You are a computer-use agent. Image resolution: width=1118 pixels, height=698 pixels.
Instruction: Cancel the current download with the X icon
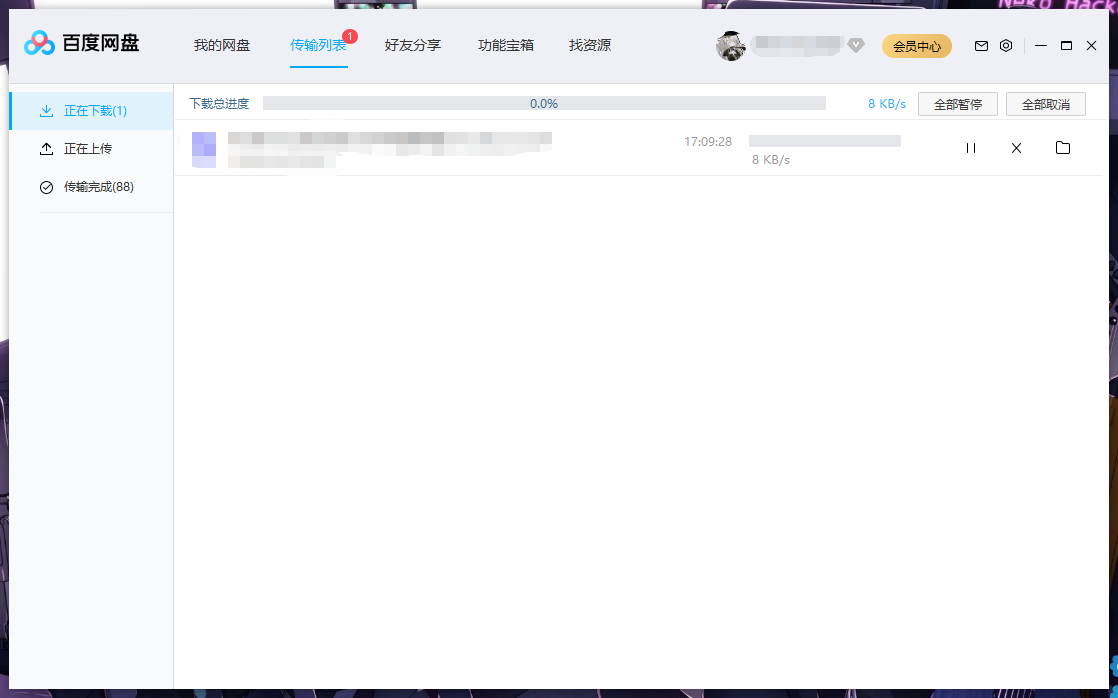[x=1016, y=147]
